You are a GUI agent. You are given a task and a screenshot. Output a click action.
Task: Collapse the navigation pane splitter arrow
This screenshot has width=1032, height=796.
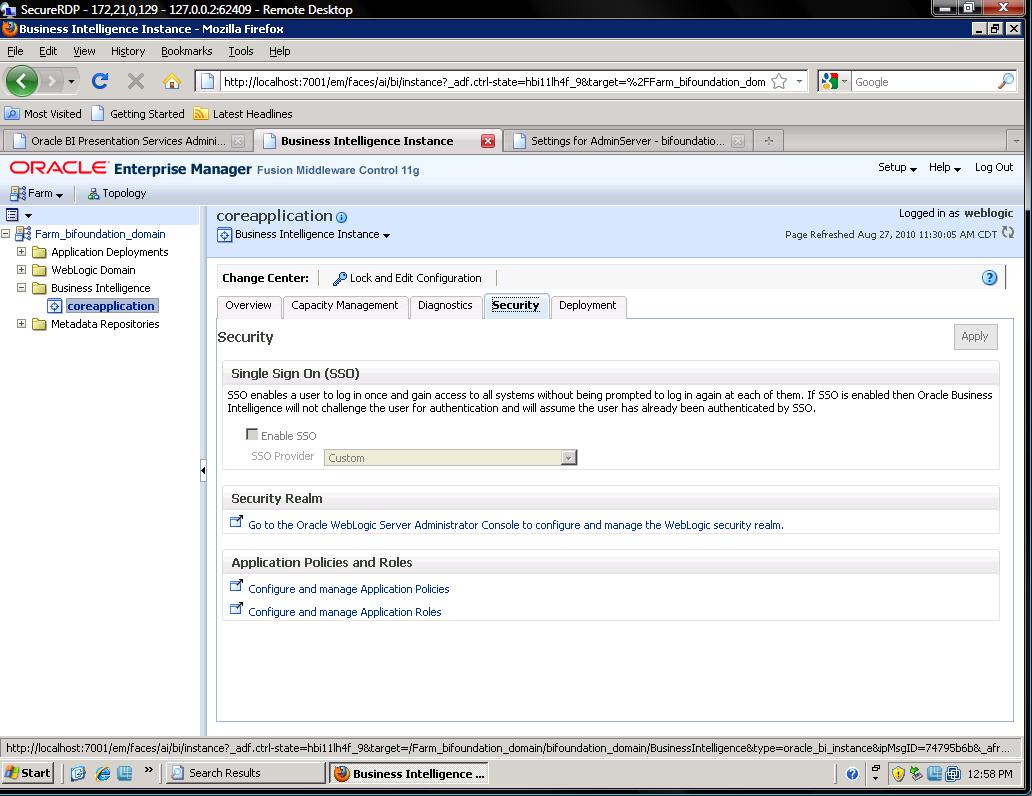[203, 470]
